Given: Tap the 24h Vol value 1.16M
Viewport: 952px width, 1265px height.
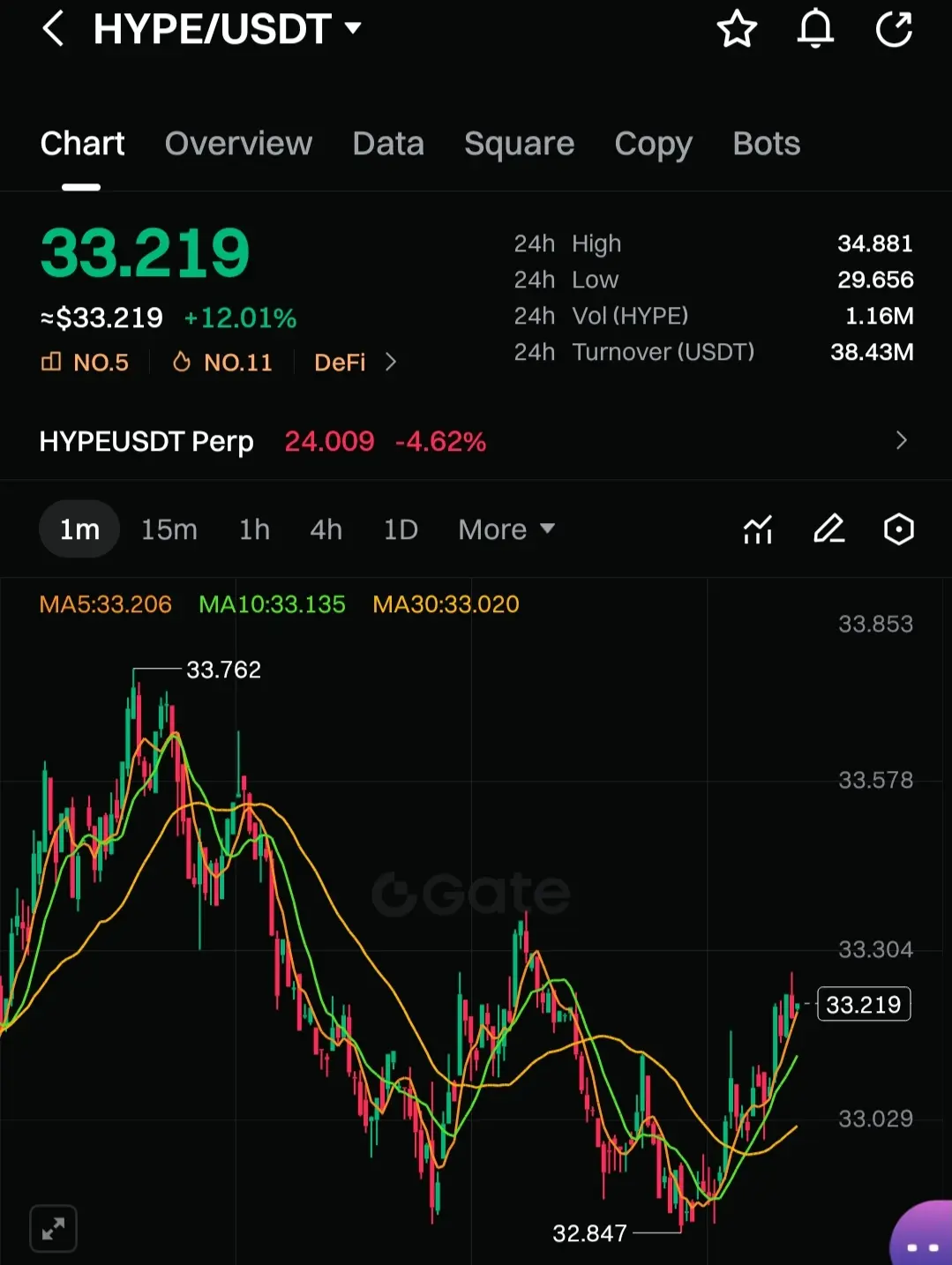Looking at the screenshot, I should pos(880,316).
